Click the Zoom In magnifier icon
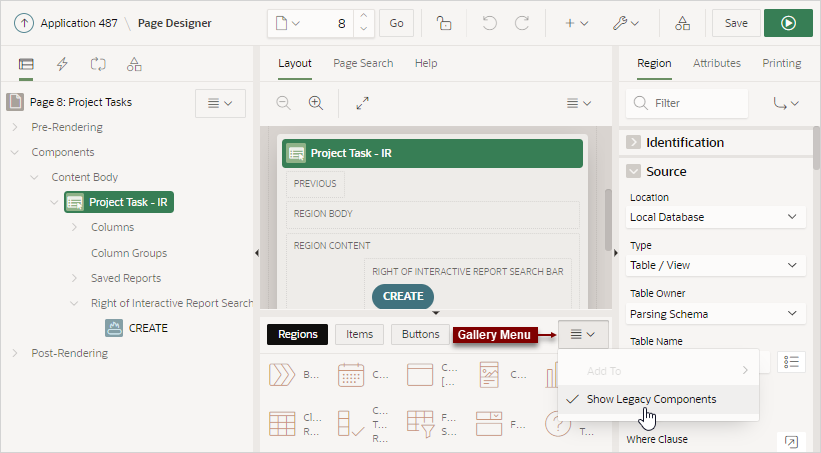The image size is (821, 453). [x=316, y=103]
